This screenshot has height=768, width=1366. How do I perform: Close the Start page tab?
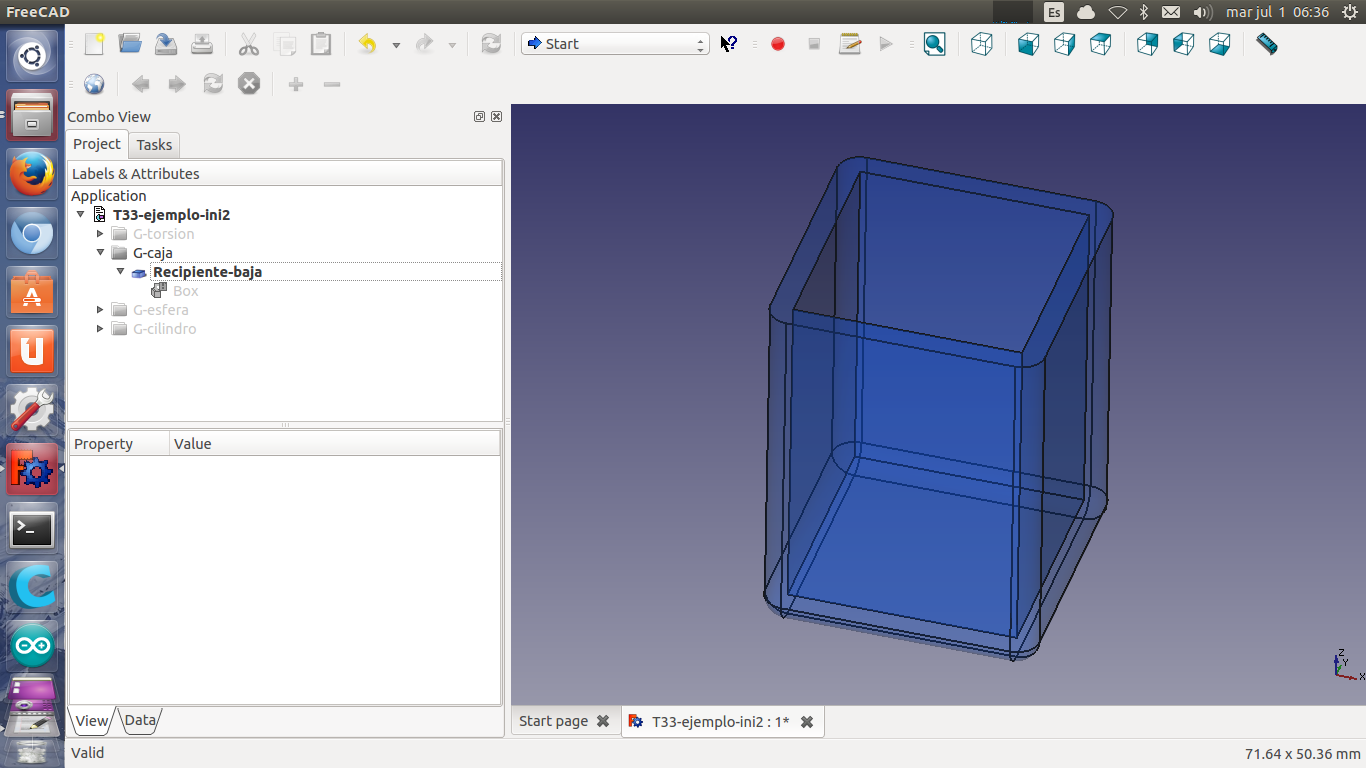[x=603, y=721]
